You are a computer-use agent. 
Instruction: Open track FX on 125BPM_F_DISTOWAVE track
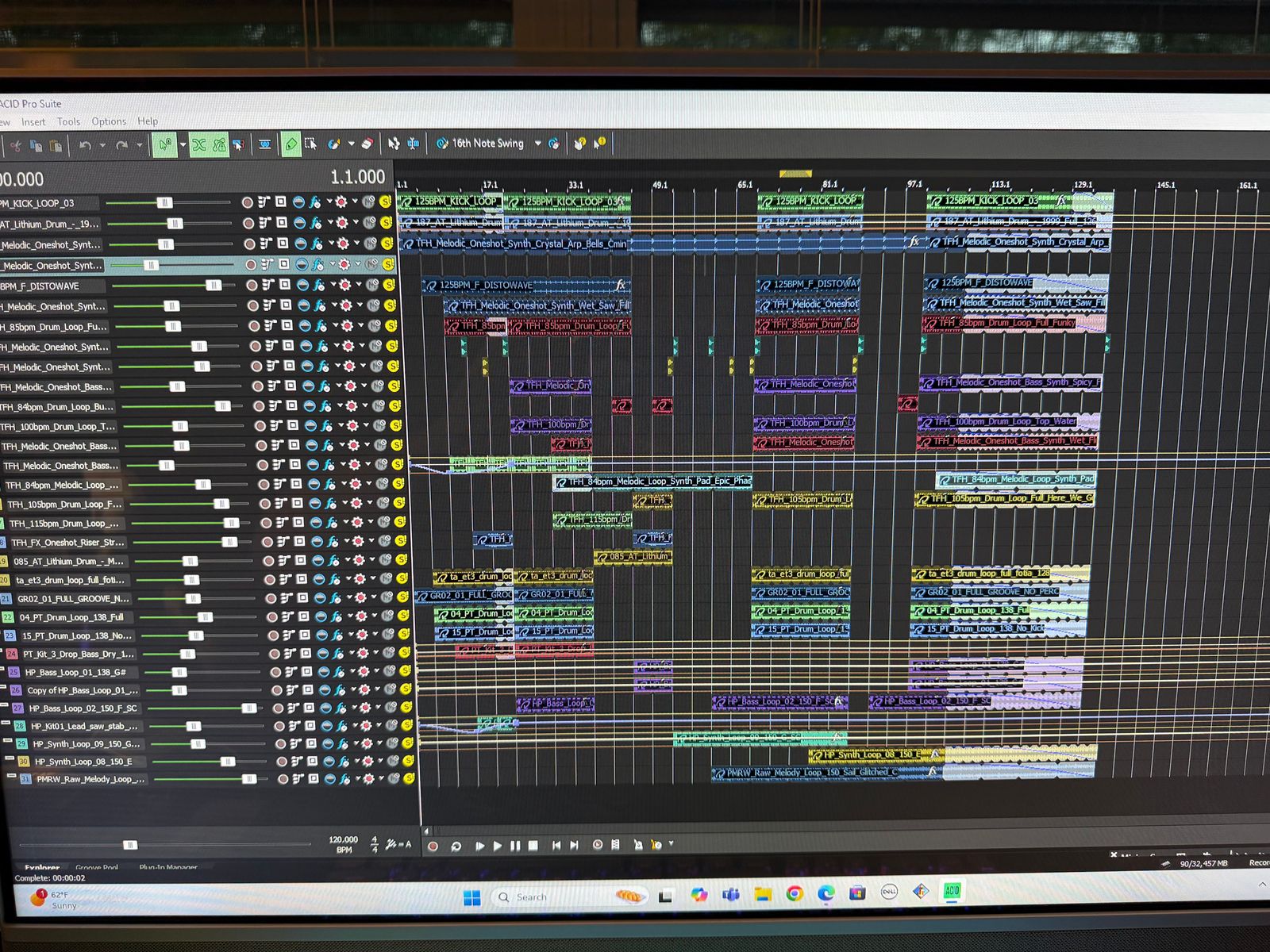click(319, 285)
